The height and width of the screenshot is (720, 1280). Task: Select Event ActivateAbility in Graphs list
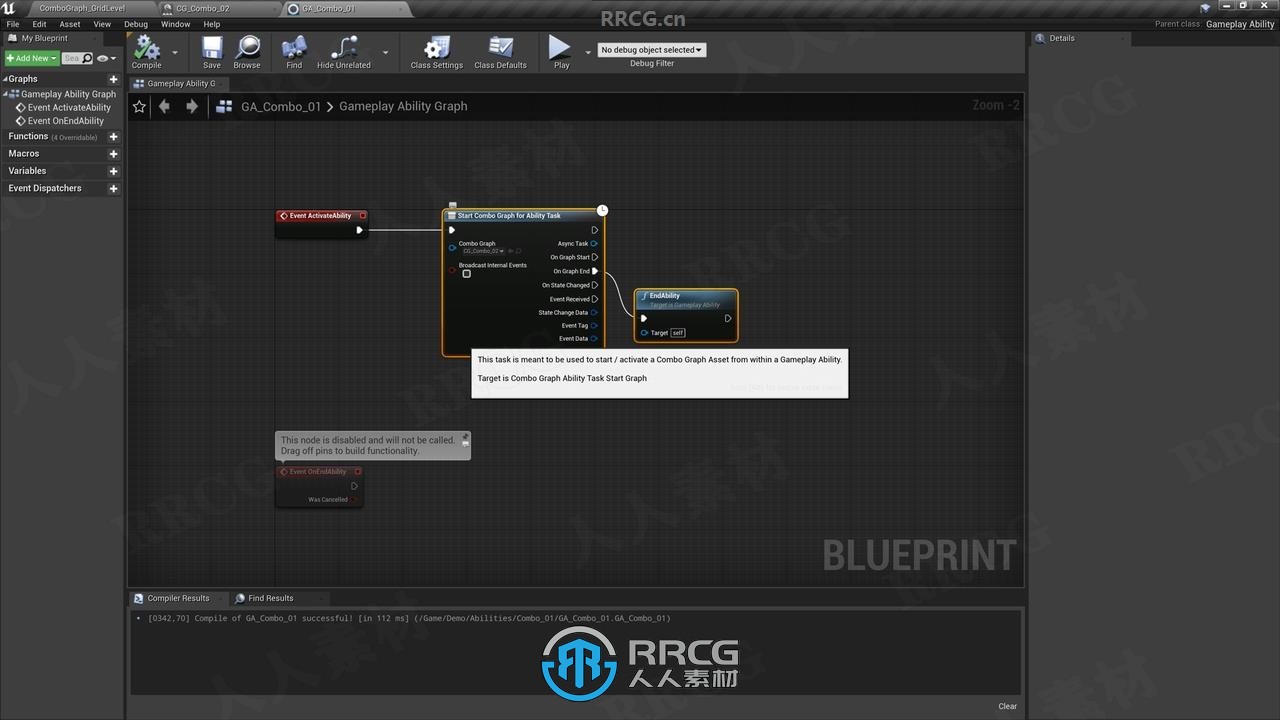click(69, 108)
